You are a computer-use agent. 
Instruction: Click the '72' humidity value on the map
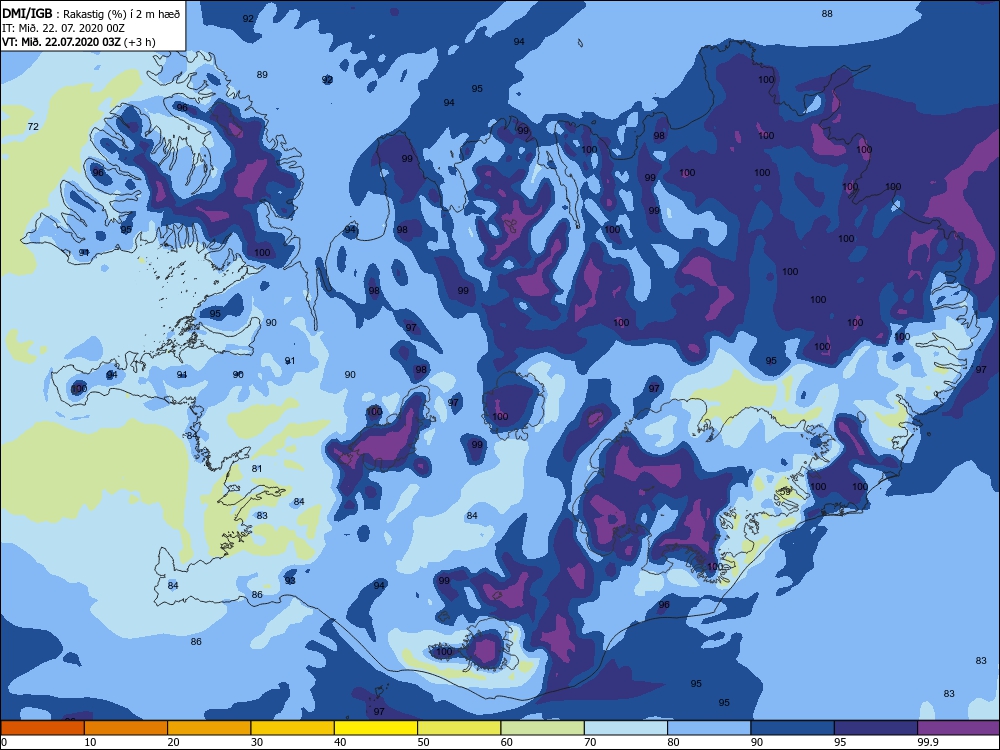pyautogui.click(x=33, y=126)
